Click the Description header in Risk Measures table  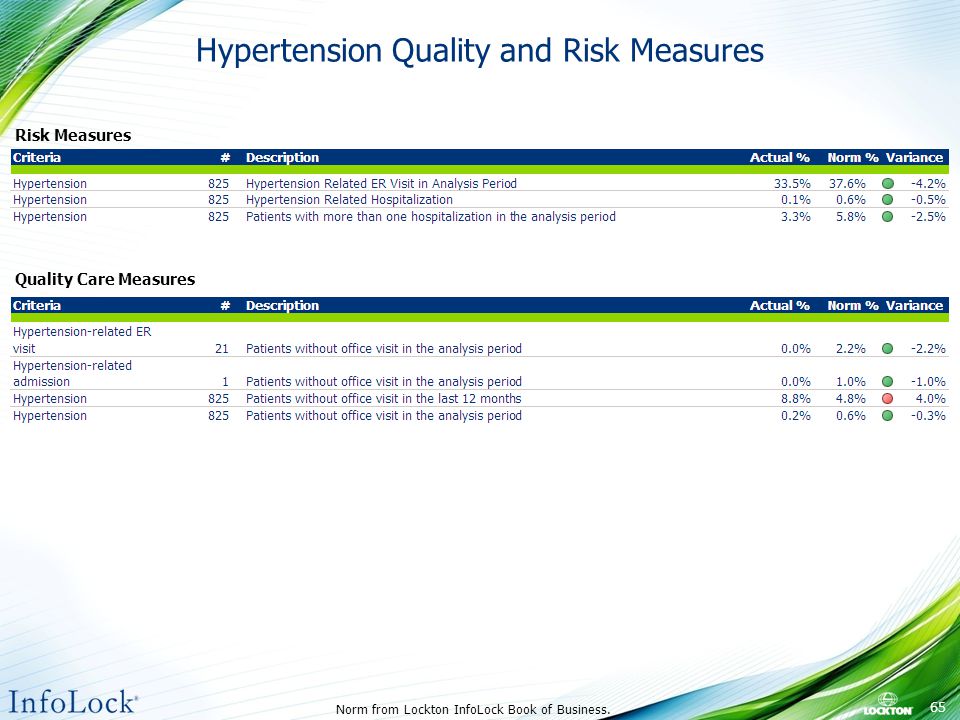[282, 157]
